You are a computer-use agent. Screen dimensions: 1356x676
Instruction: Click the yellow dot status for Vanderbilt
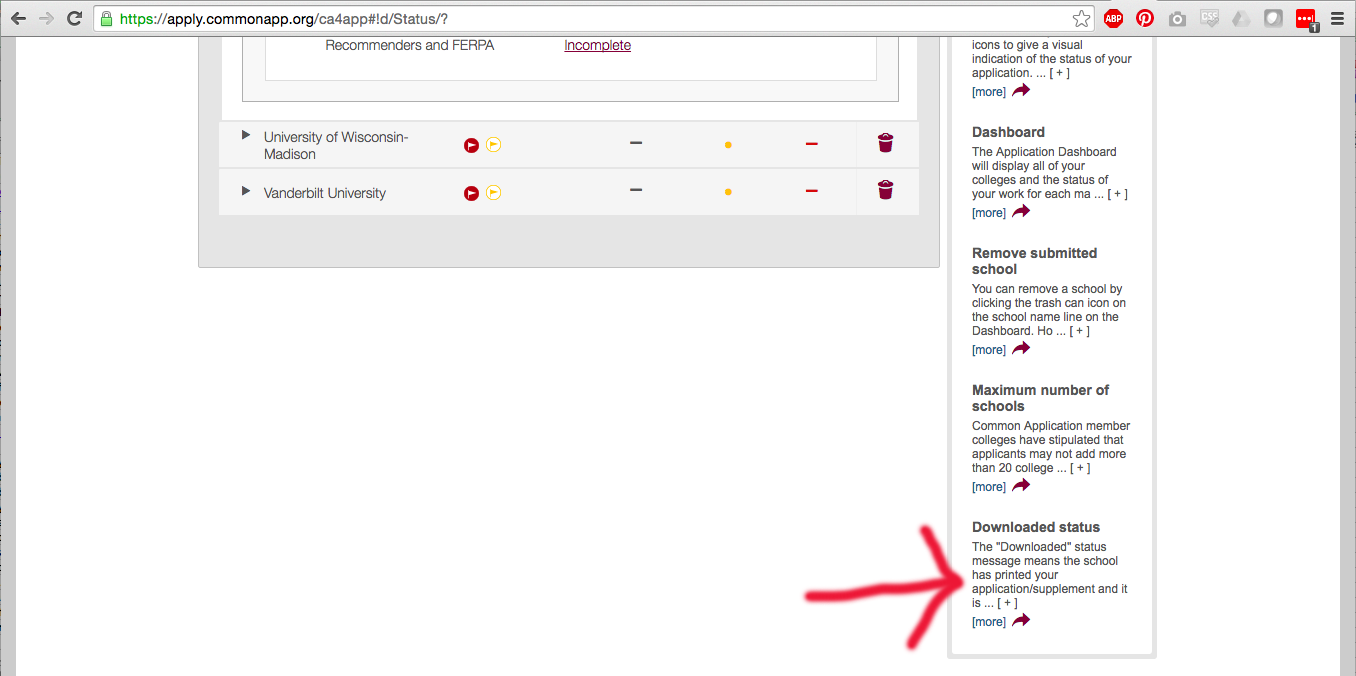(x=728, y=191)
